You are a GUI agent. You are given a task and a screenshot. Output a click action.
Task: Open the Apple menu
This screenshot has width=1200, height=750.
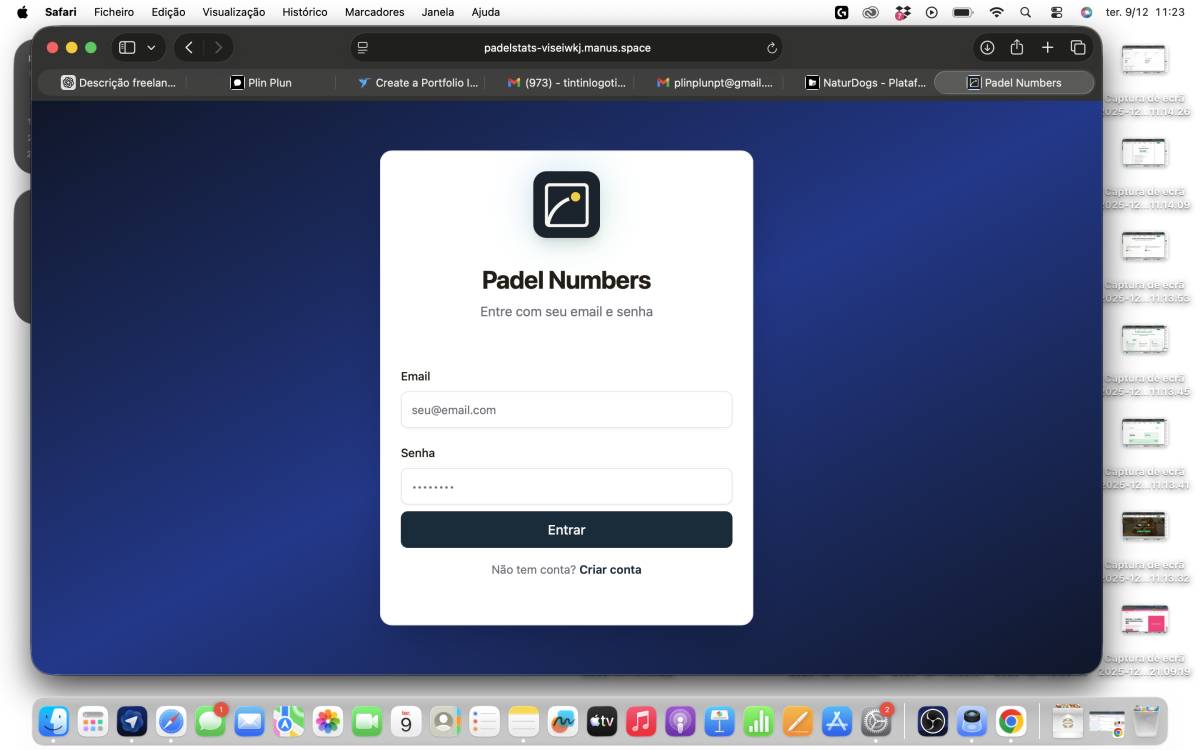click(22, 12)
